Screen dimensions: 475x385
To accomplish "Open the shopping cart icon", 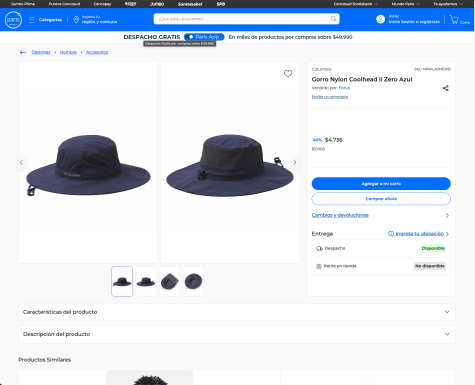I will (x=454, y=19).
